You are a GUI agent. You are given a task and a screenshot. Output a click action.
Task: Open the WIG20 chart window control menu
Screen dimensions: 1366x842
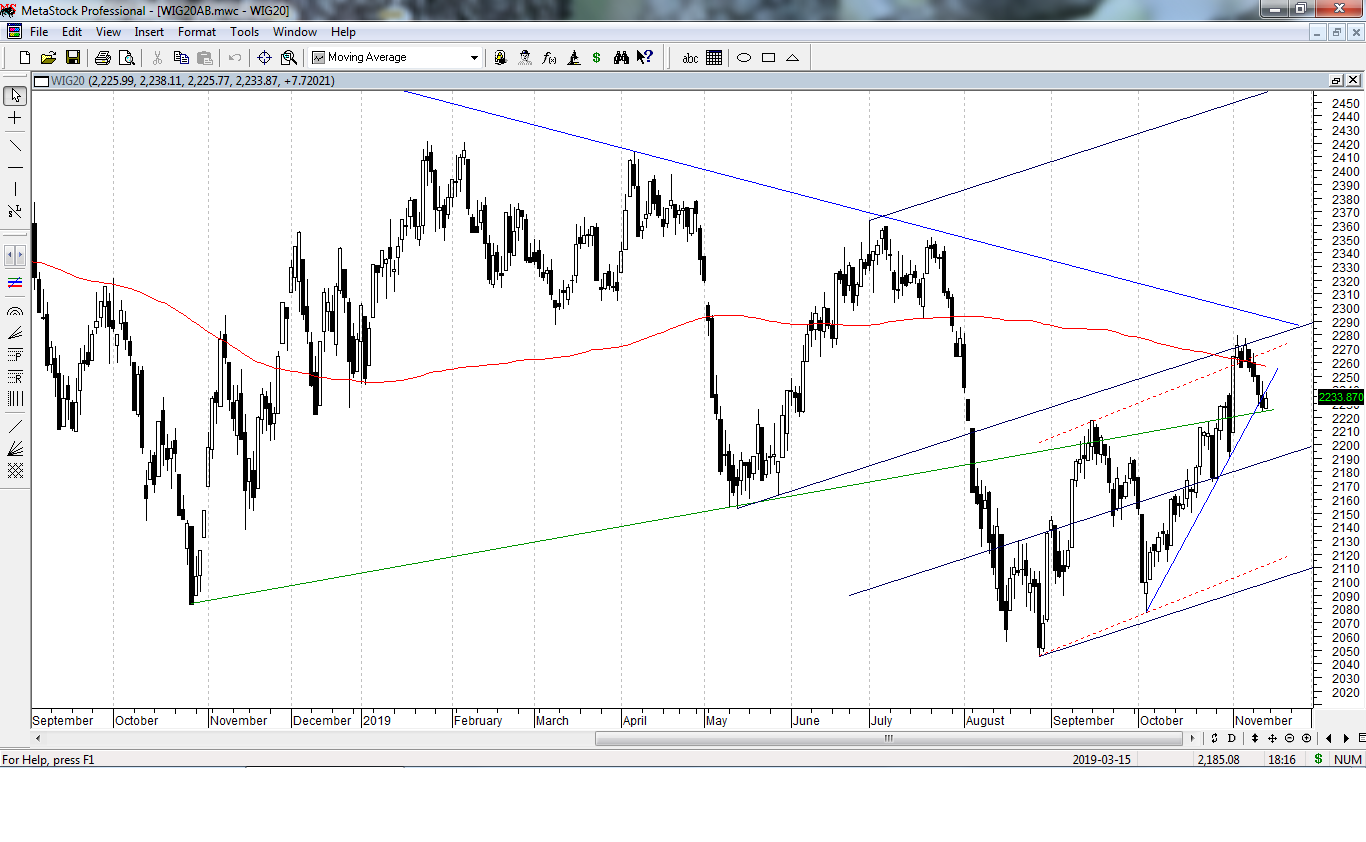click(41, 81)
